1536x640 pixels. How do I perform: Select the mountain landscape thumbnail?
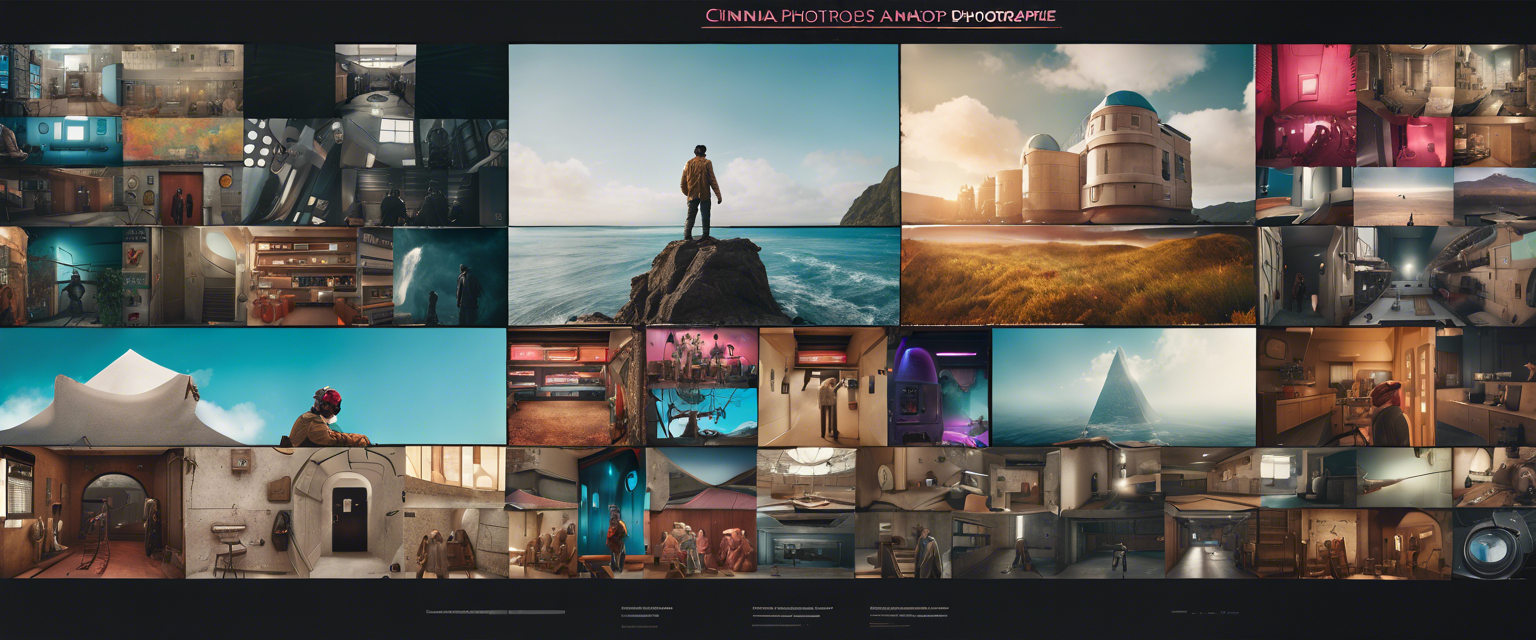coord(1494,196)
